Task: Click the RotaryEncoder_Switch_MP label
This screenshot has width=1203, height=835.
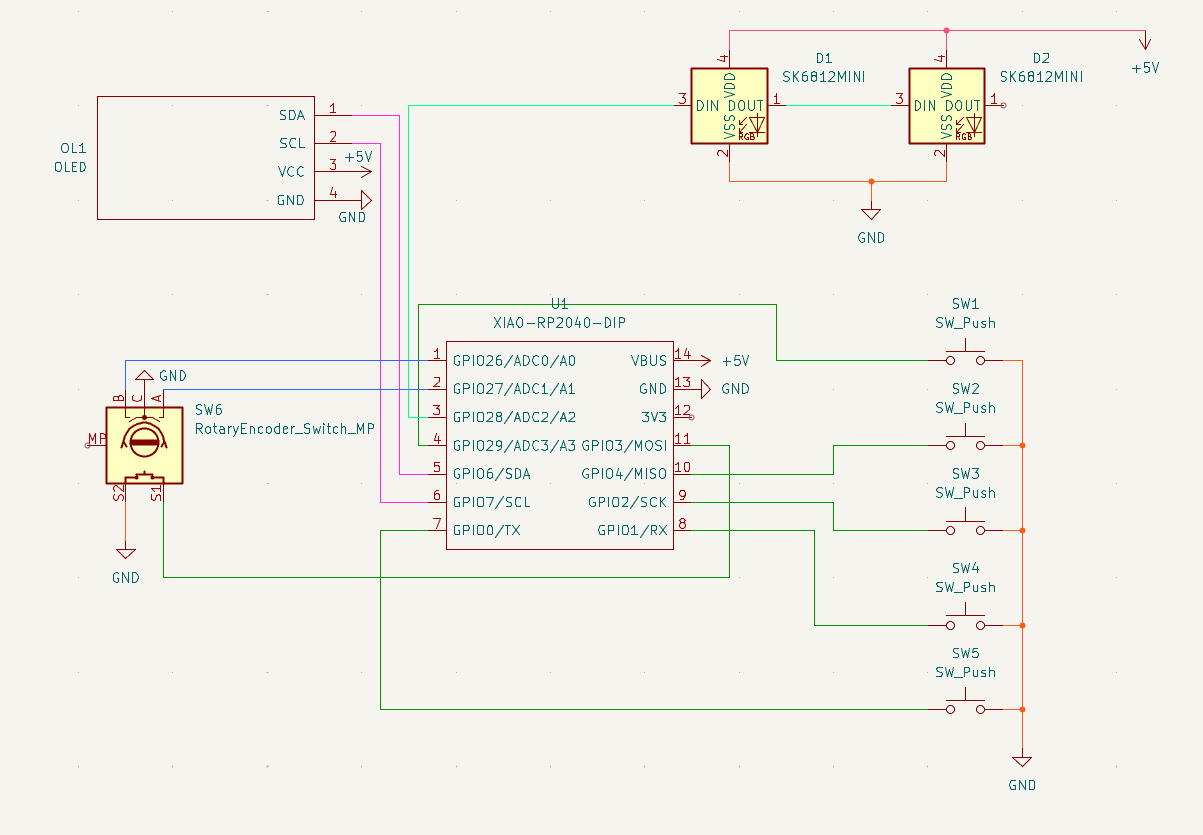Action: point(285,429)
